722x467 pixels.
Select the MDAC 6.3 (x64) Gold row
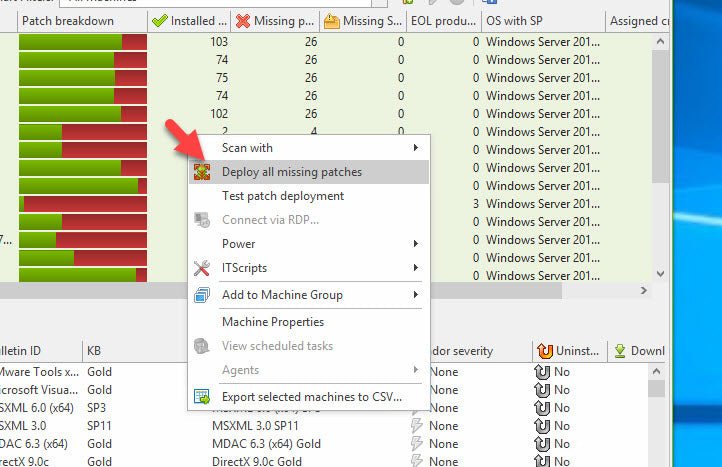tap(324, 444)
